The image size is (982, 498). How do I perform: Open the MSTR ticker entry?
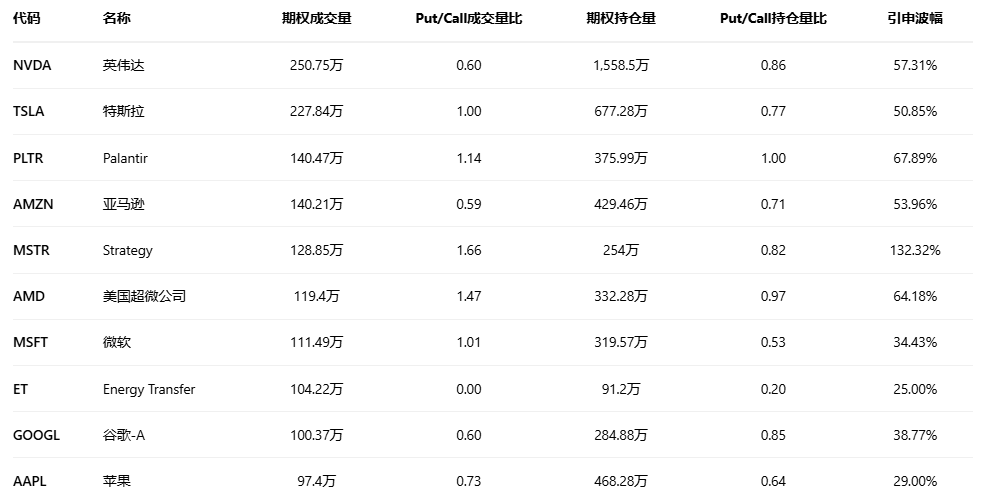31,250
